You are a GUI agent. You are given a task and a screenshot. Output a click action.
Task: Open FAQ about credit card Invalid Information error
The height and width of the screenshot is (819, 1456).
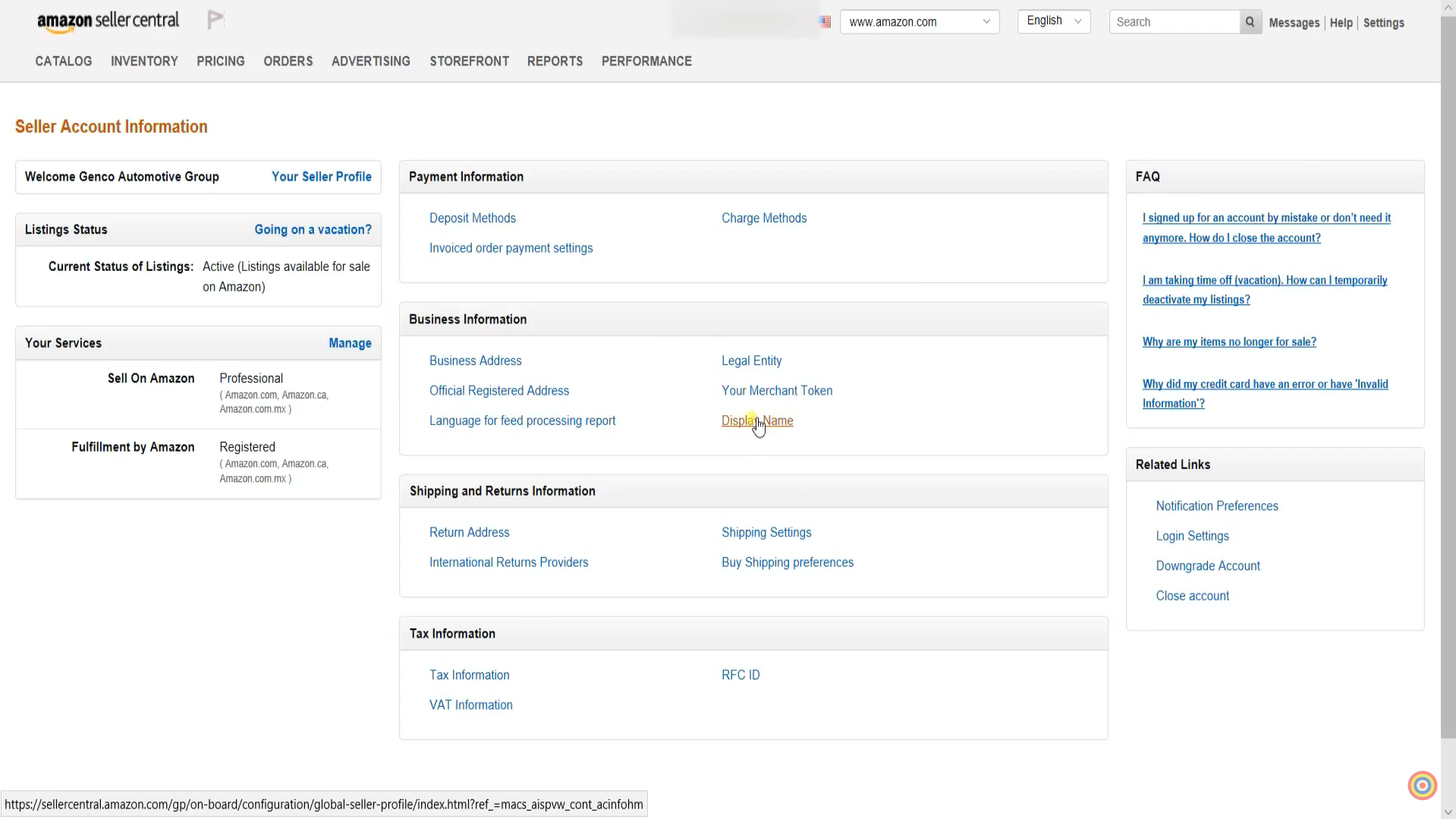coord(1266,394)
